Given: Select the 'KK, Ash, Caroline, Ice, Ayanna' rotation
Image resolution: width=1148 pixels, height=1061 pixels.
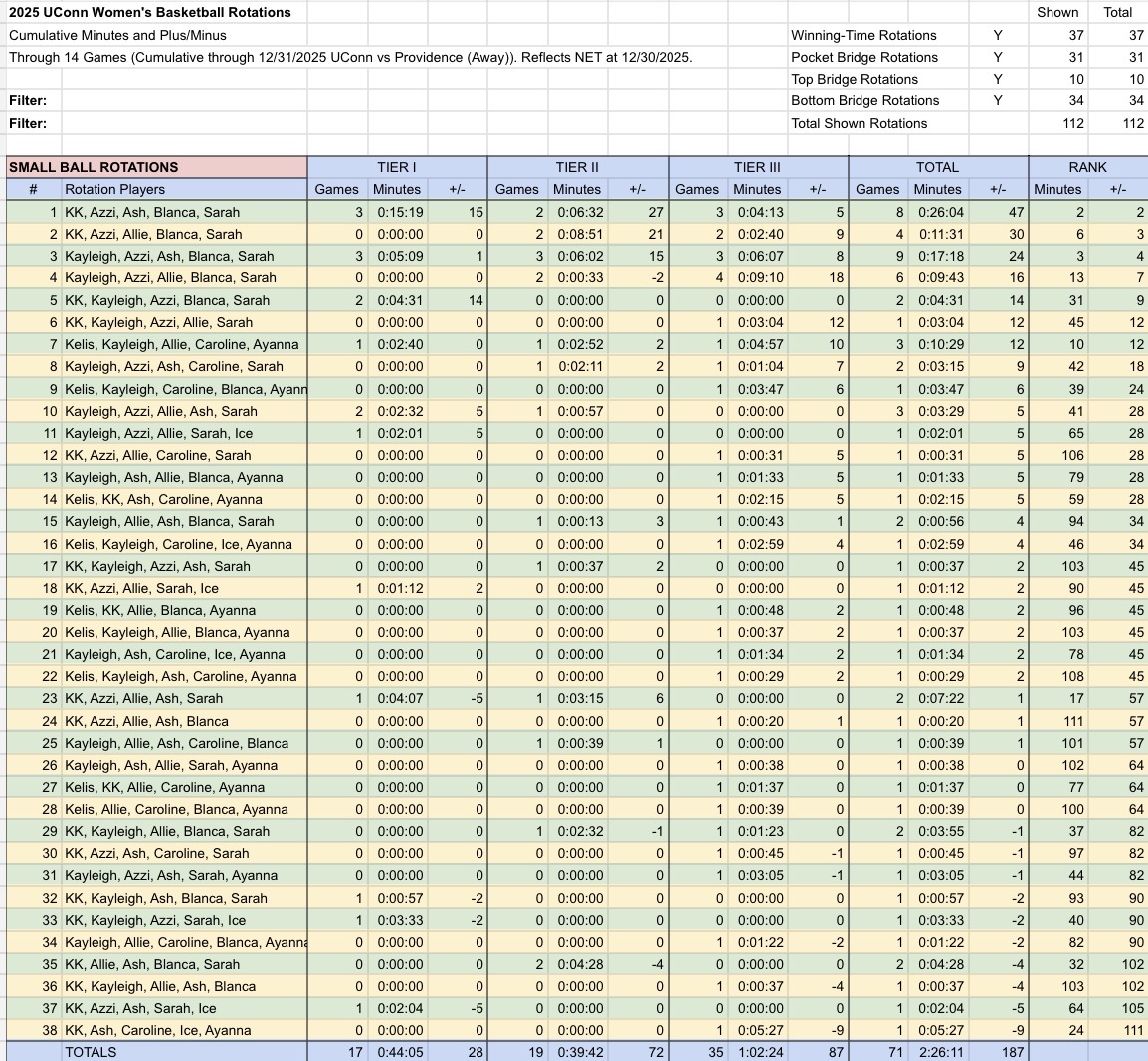Looking at the screenshot, I should pyautogui.click(x=157, y=1030).
